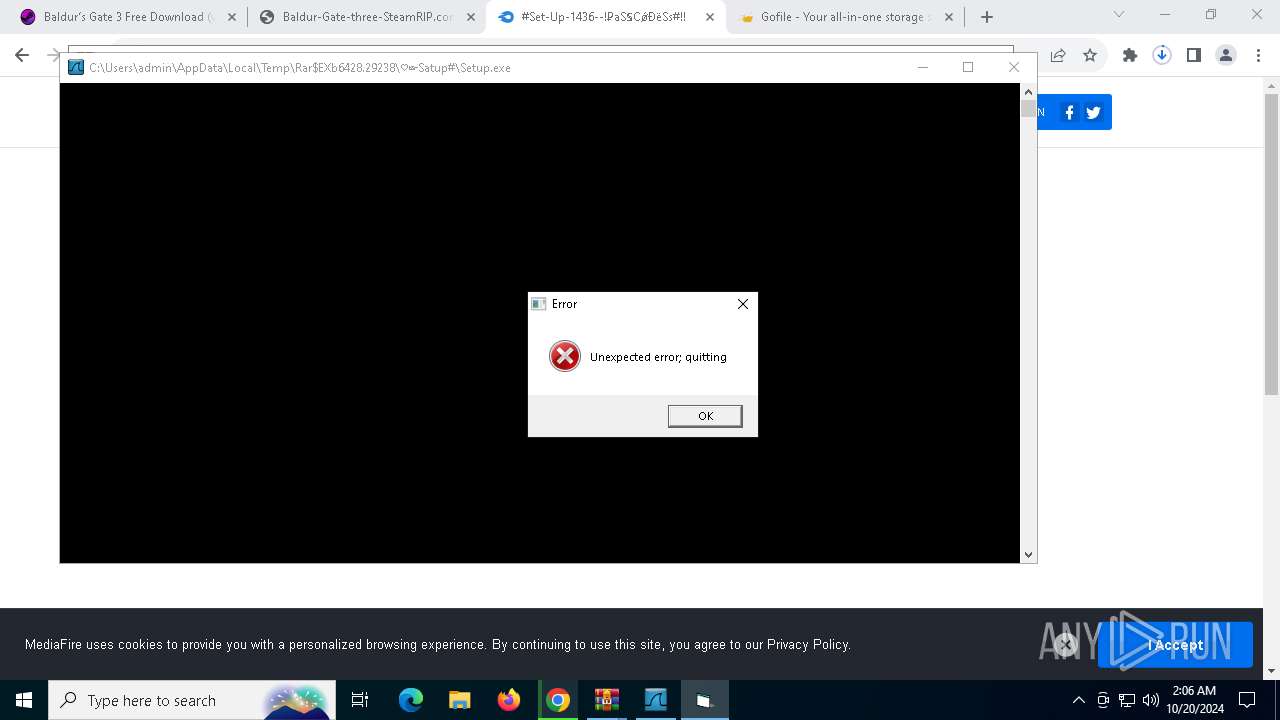The width and height of the screenshot is (1280, 720).
Task: Switch to the Gofile storage tab
Action: [844, 17]
